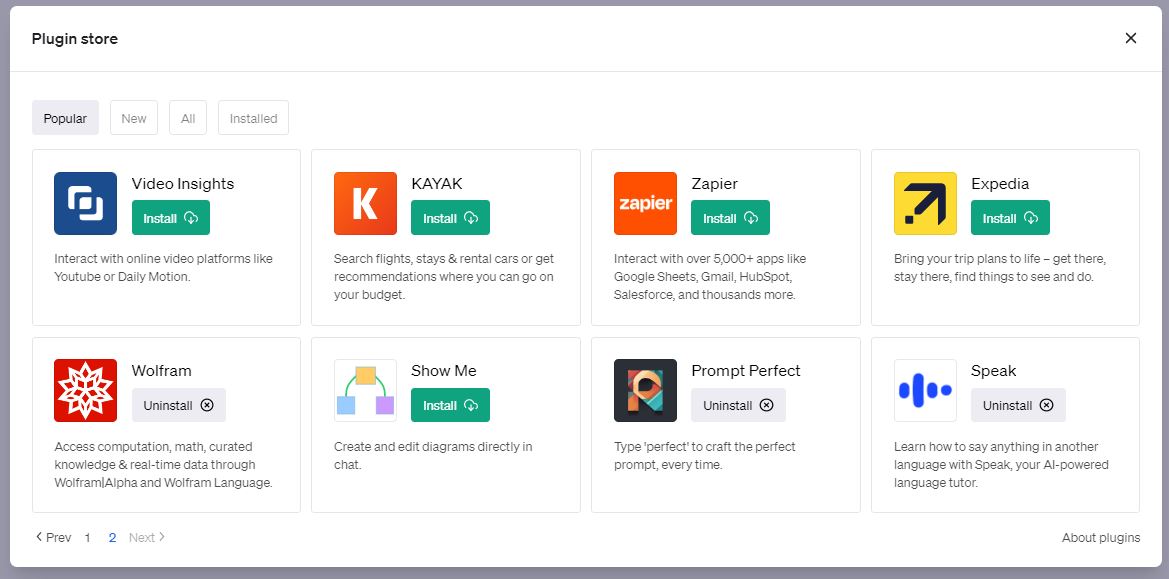Click the Show Me diagram logo

[x=365, y=390]
